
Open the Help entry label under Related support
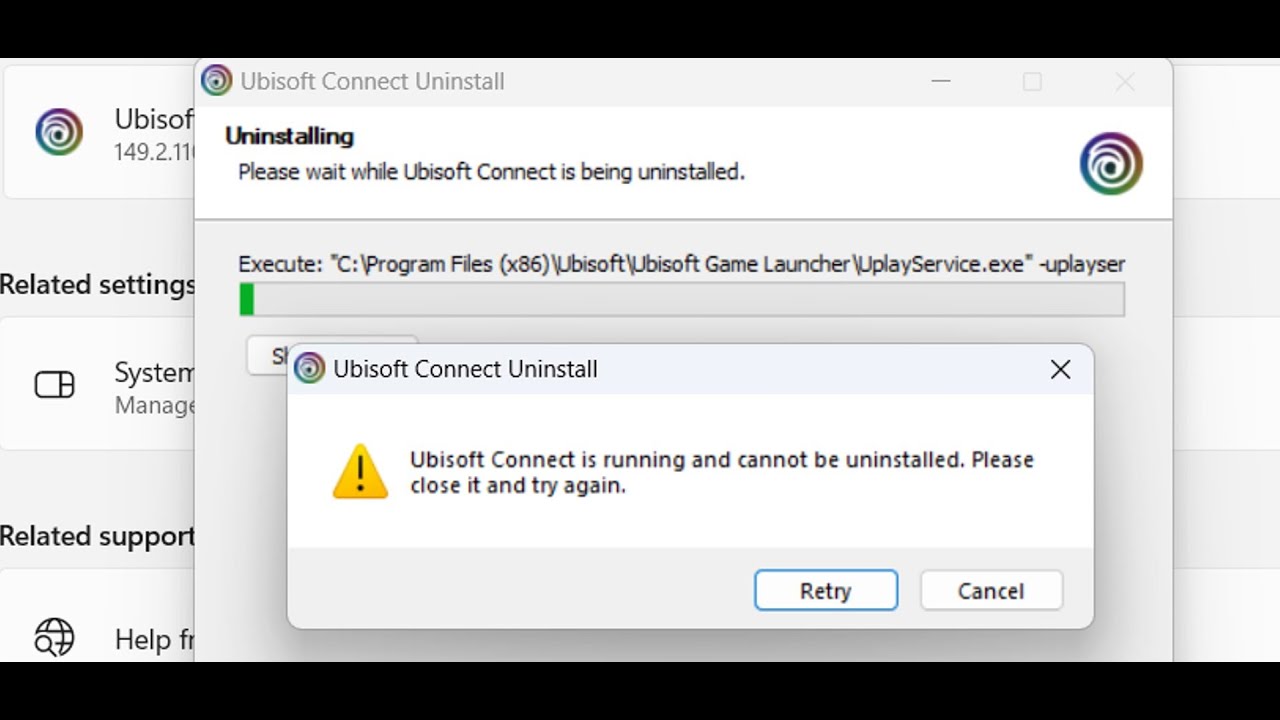[154, 639]
